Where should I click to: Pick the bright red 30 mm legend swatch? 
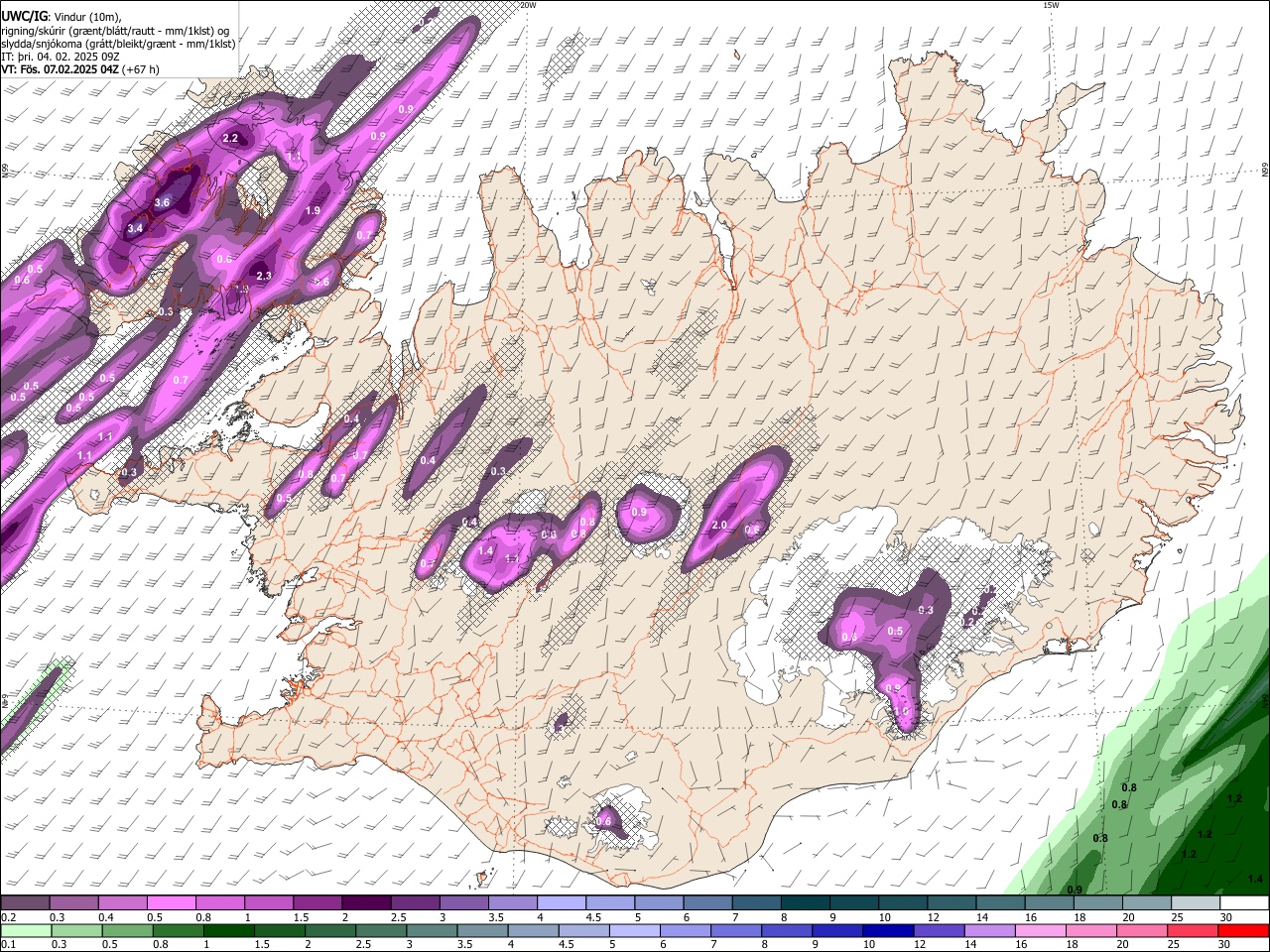point(1243,930)
